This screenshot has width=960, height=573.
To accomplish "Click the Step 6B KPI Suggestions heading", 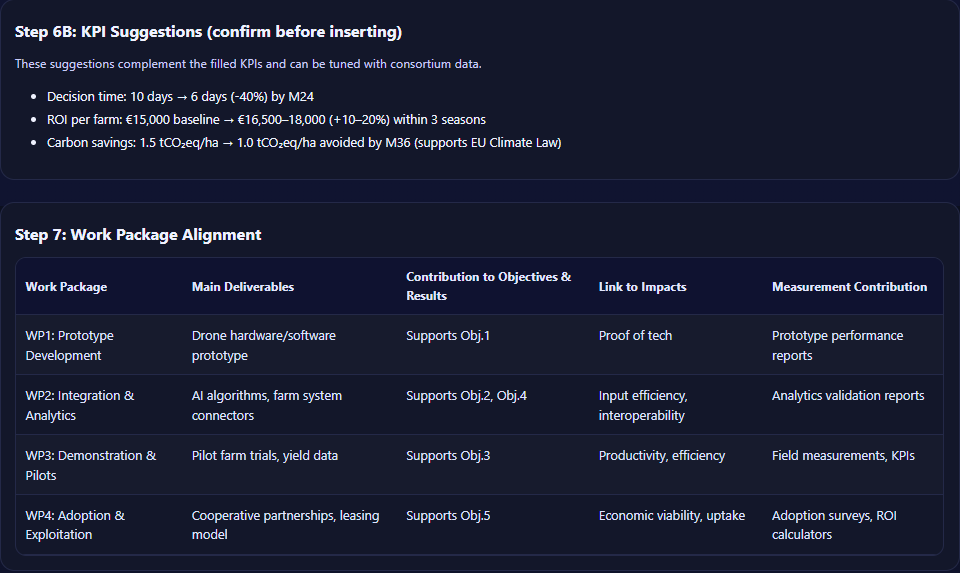I will tap(208, 32).
